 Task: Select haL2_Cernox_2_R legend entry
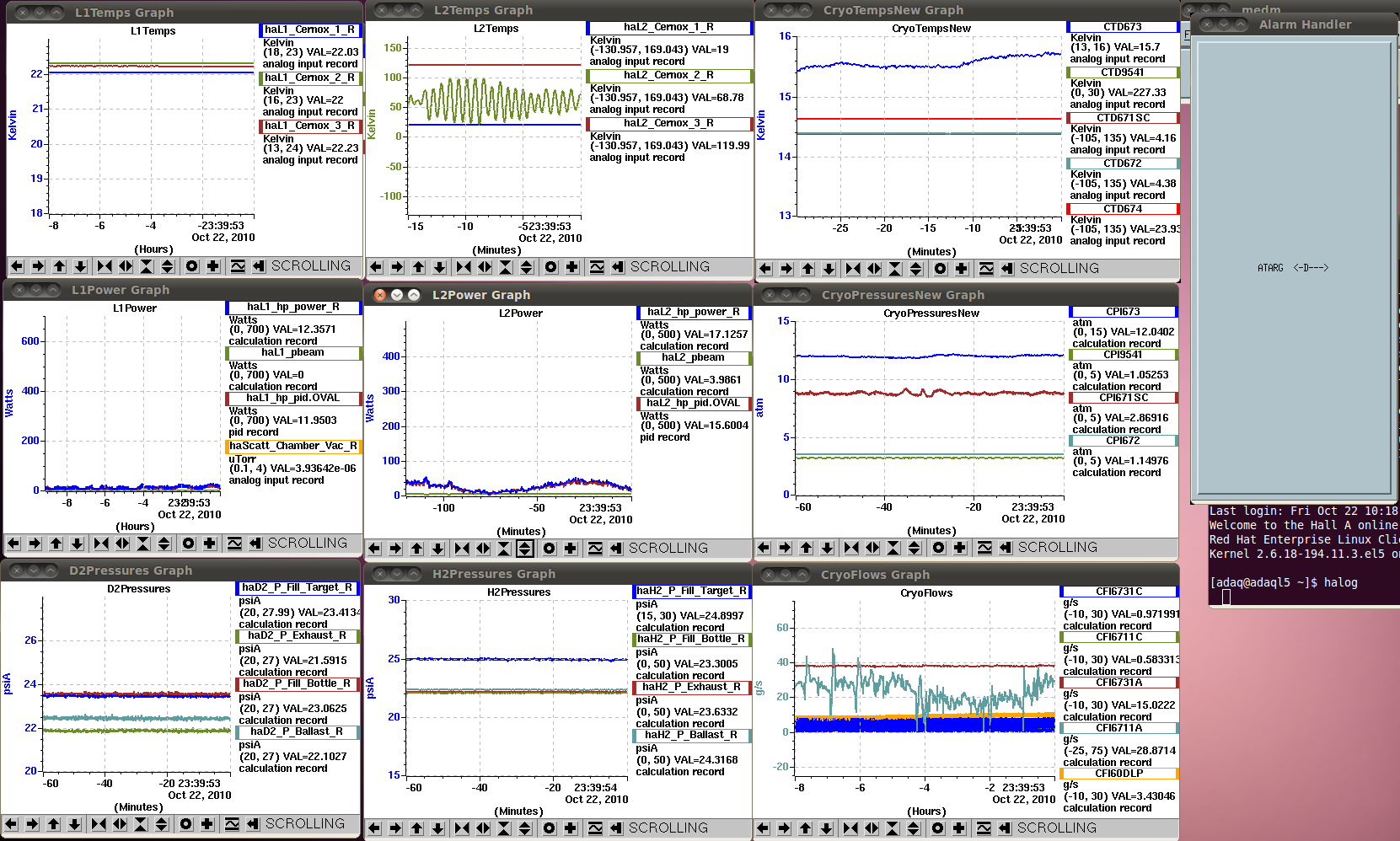point(668,76)
